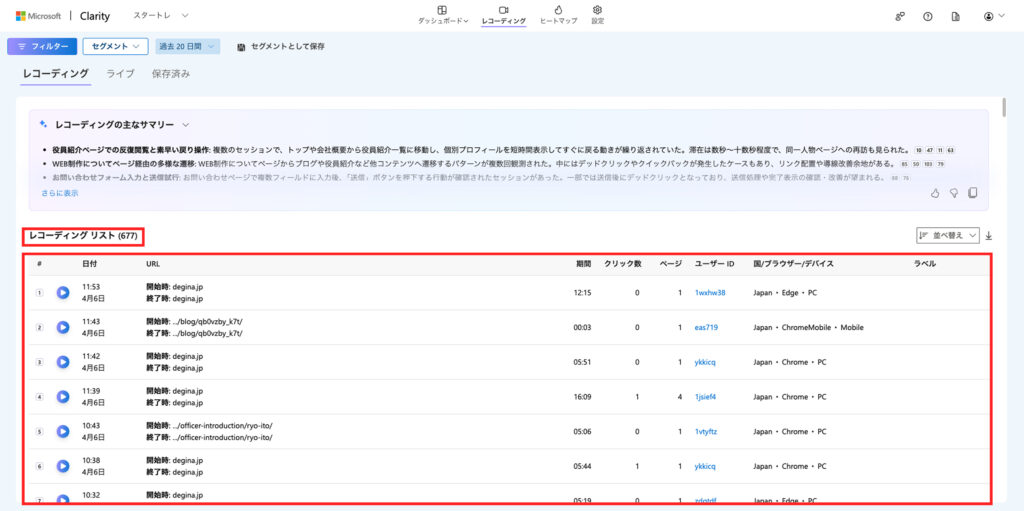
Task: Open the Settings gear in top navigation
Action: click(x=597, y=14)
